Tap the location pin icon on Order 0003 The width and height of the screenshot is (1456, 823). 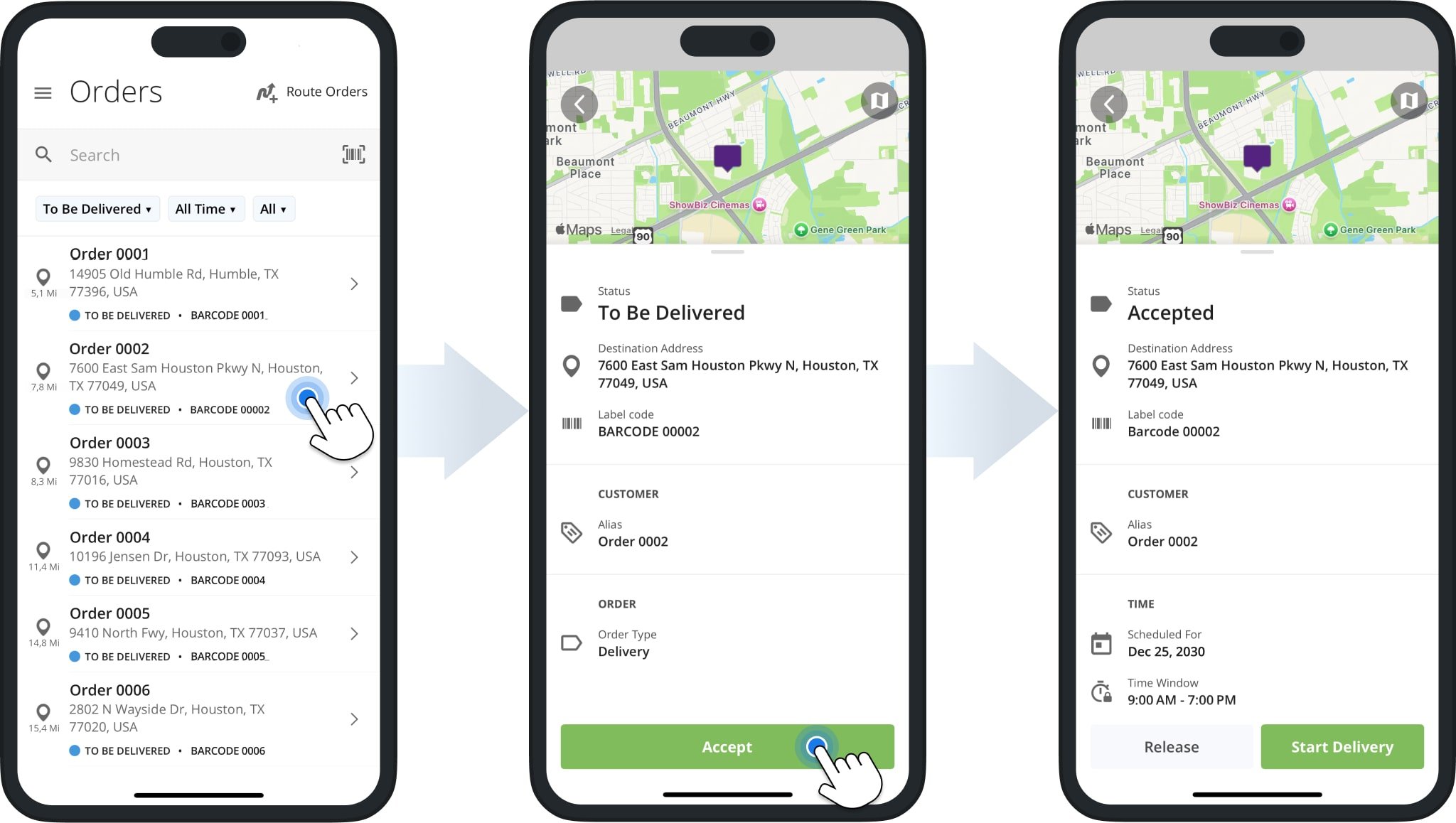click(43, 463)
